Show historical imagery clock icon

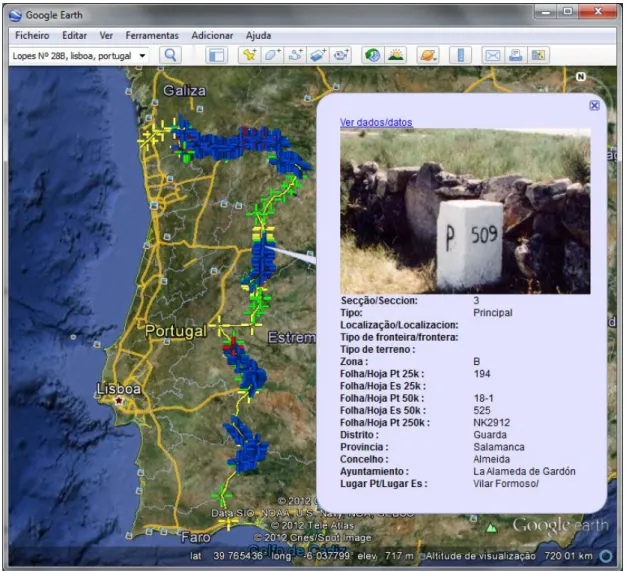[373, 55]
